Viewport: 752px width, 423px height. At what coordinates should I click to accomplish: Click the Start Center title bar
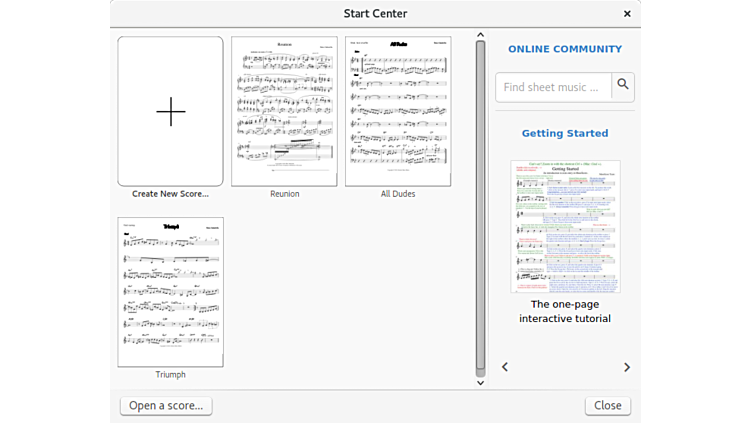375,14
